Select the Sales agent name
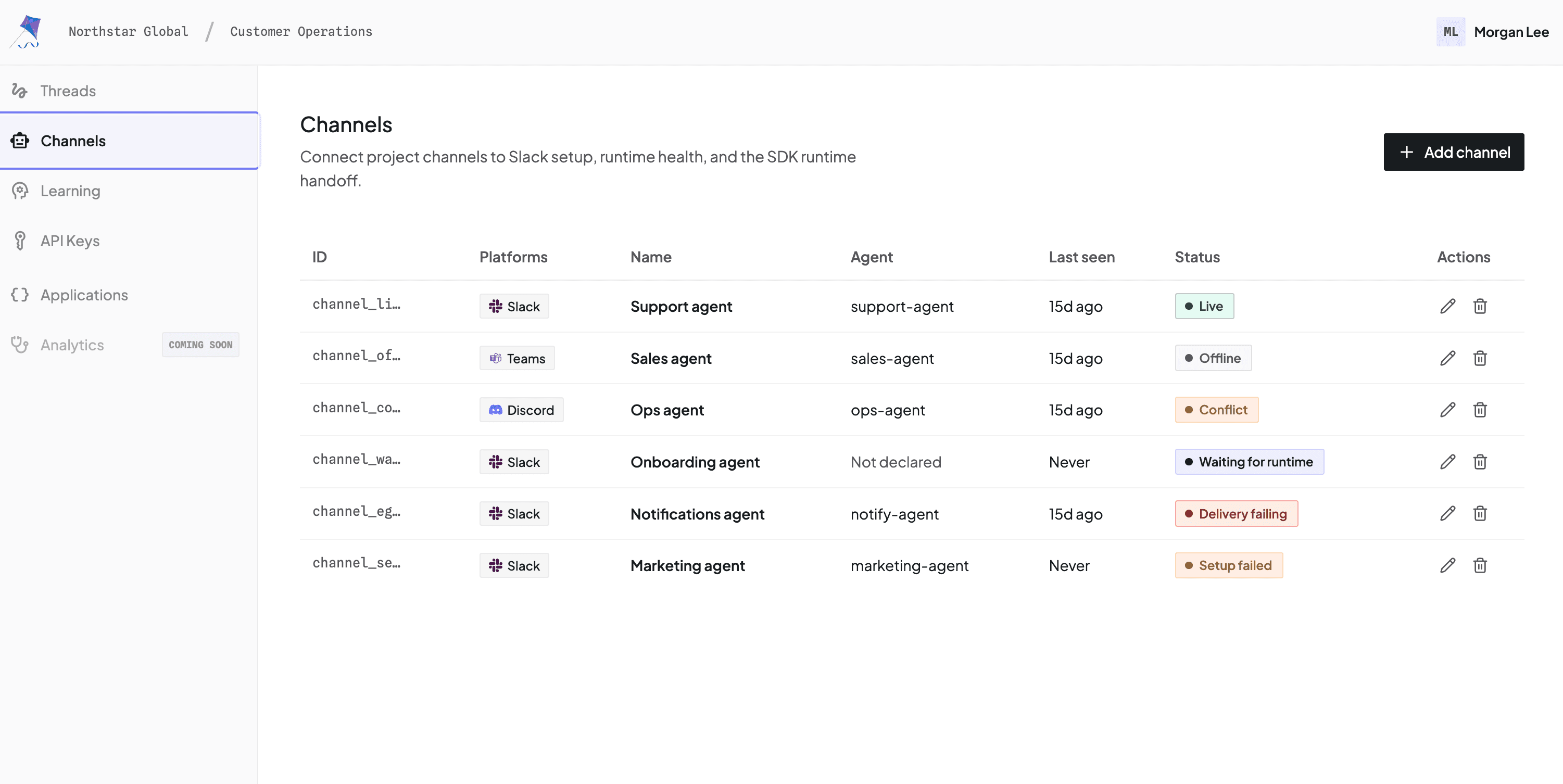 pos(671,359)
